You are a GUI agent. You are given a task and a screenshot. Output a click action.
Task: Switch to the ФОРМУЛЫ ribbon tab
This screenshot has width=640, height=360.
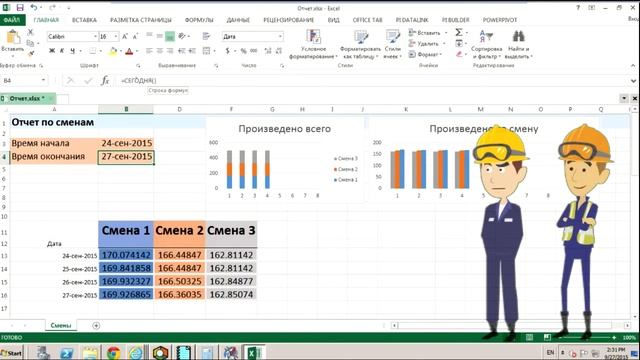[199, 20]
